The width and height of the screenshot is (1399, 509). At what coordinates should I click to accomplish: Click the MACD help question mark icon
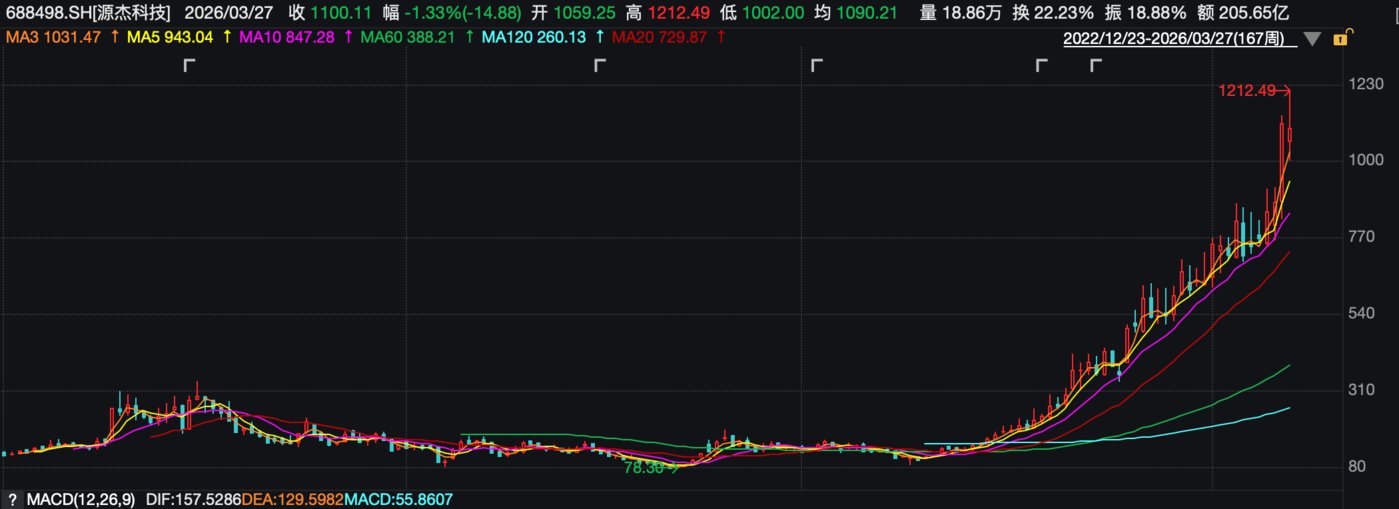click(x=13, y=498)
